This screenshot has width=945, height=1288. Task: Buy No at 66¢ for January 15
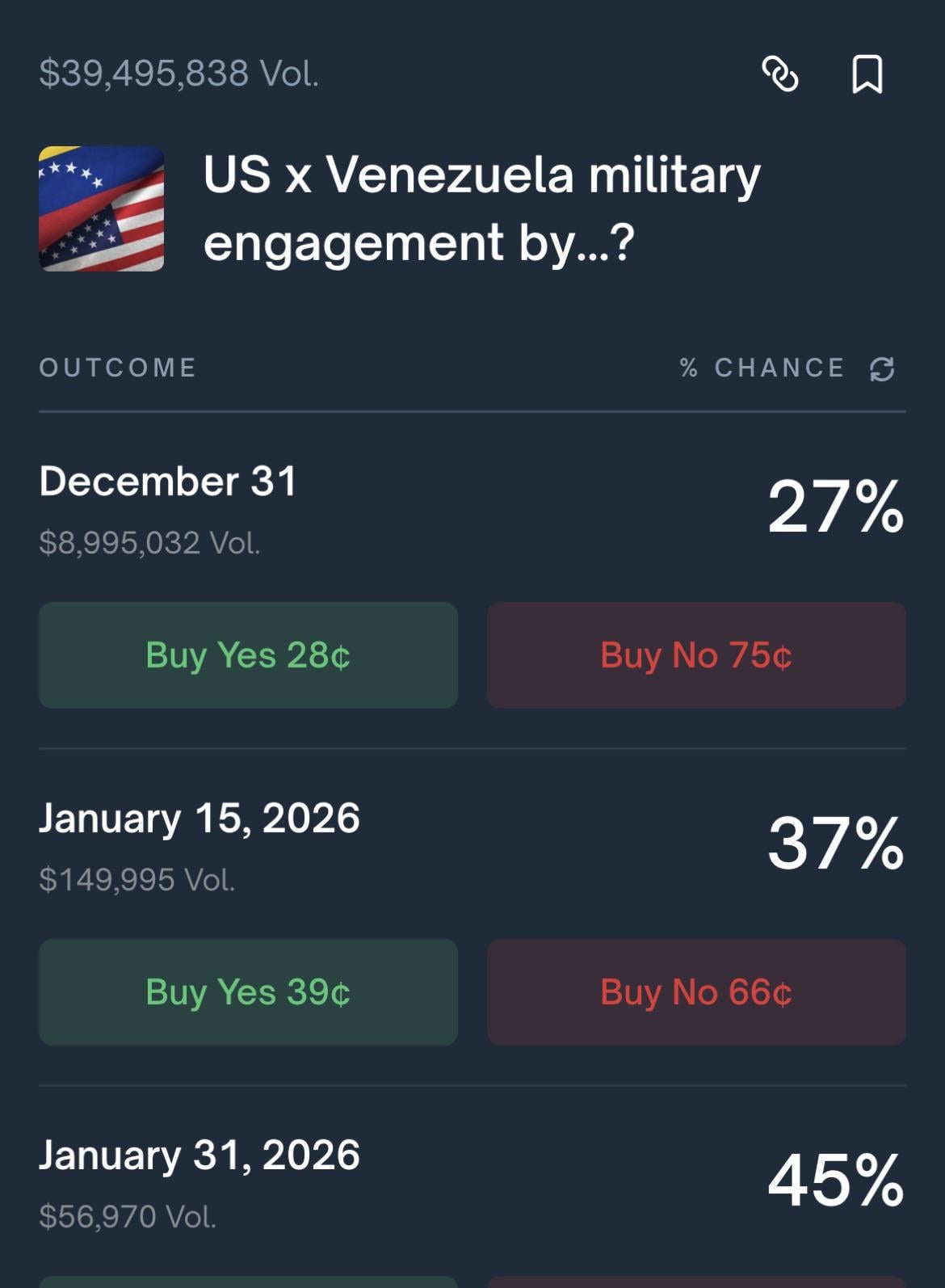[x=696, y=992]
